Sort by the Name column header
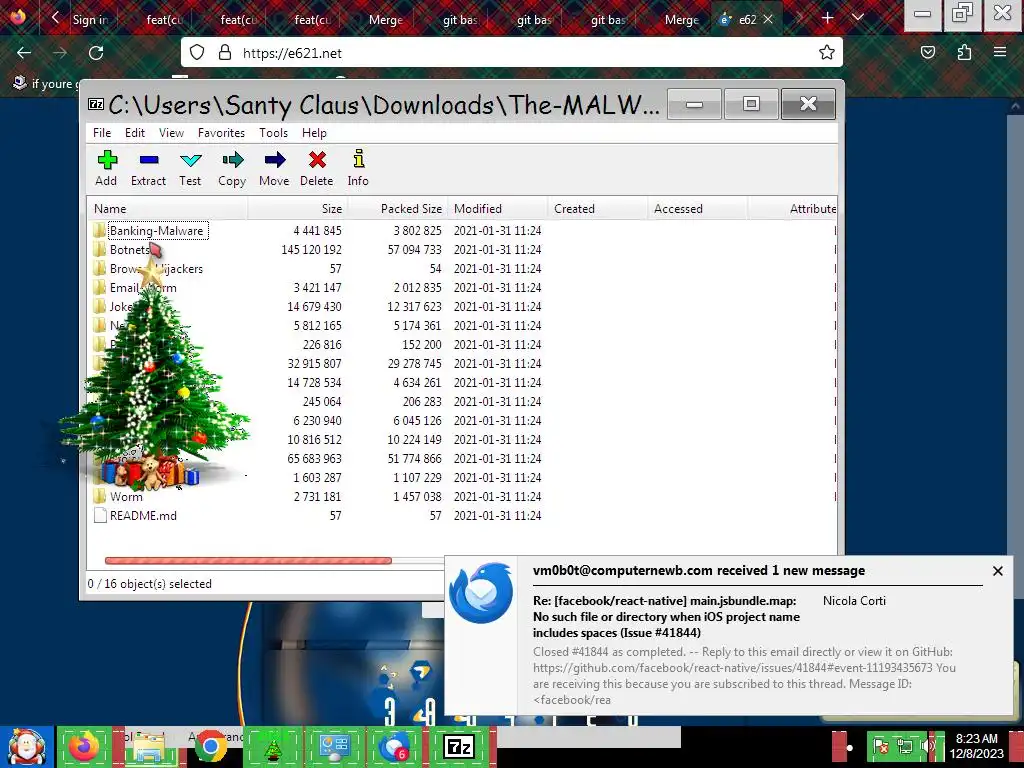The height and width of the screenshot is (768, 1024). [167, 209]
